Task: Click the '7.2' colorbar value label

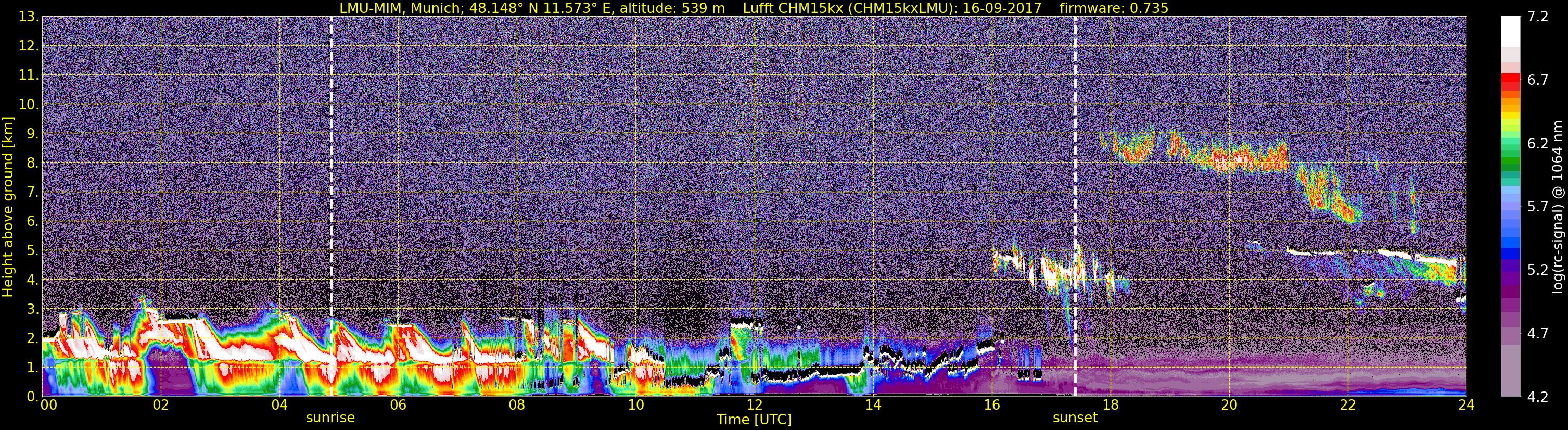Action: tap(1538, 17)
